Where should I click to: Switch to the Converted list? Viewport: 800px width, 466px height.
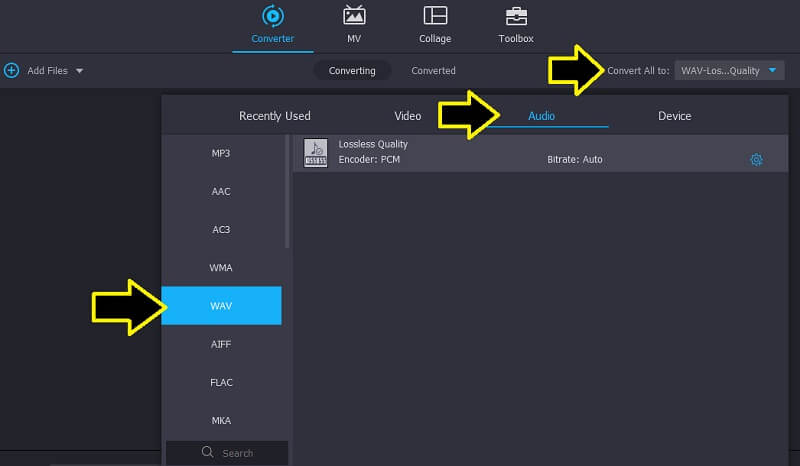(x=433, y=71)
